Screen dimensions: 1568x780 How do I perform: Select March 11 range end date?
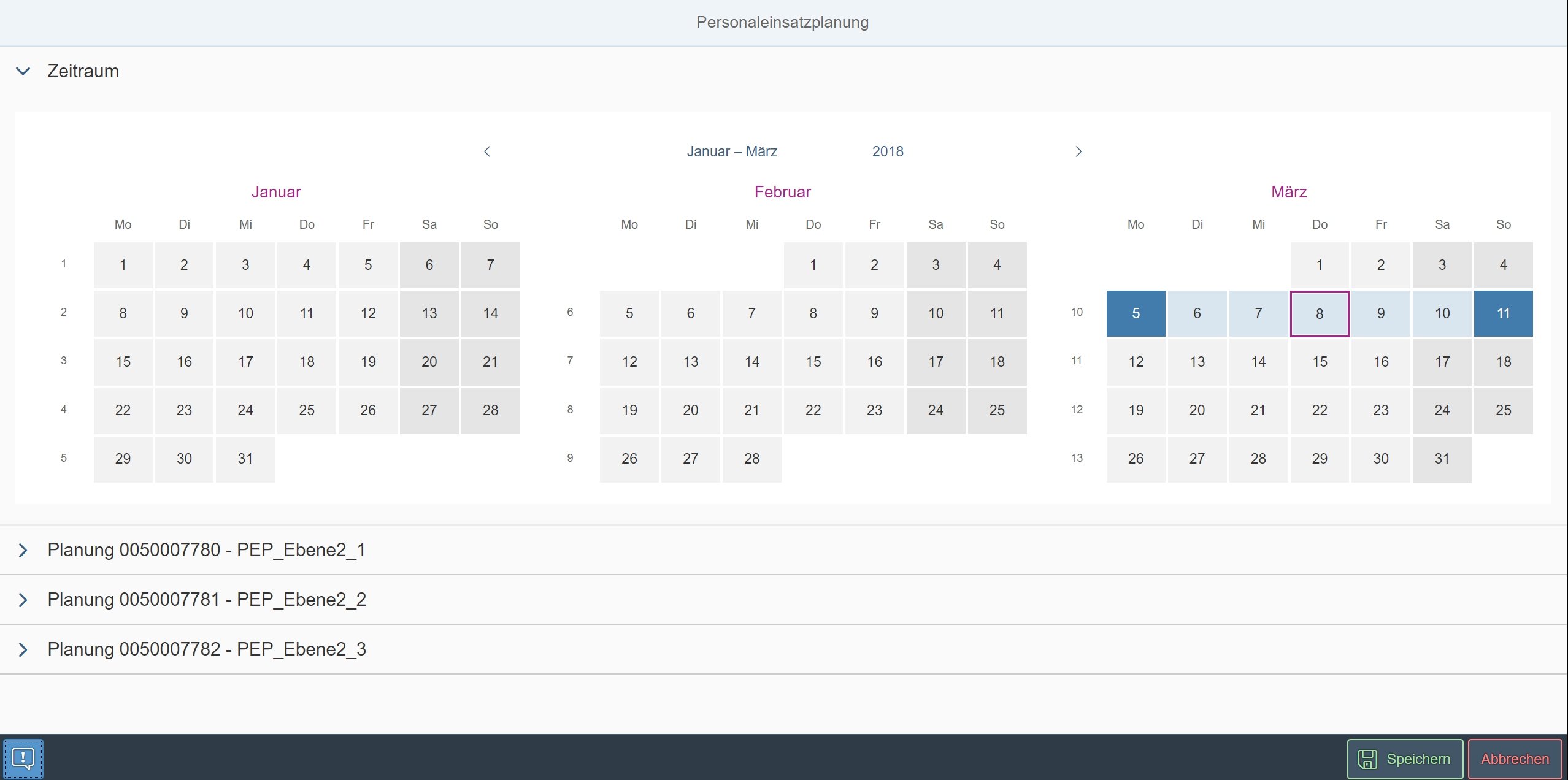tap(1503, 313)
